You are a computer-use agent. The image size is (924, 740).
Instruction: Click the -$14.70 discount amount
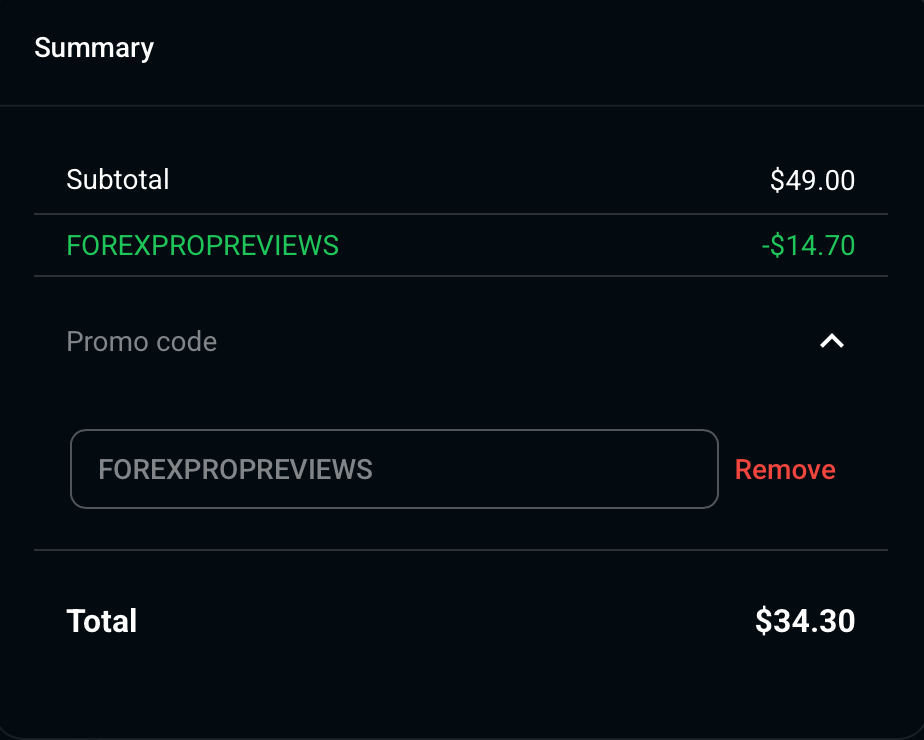(x=807, y=245)
